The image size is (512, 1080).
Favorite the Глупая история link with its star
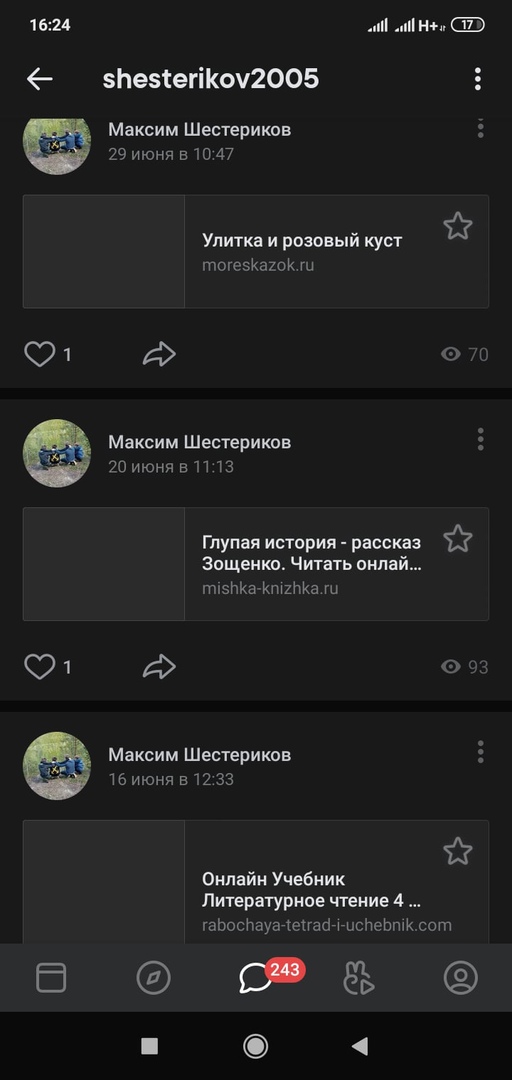458,539
